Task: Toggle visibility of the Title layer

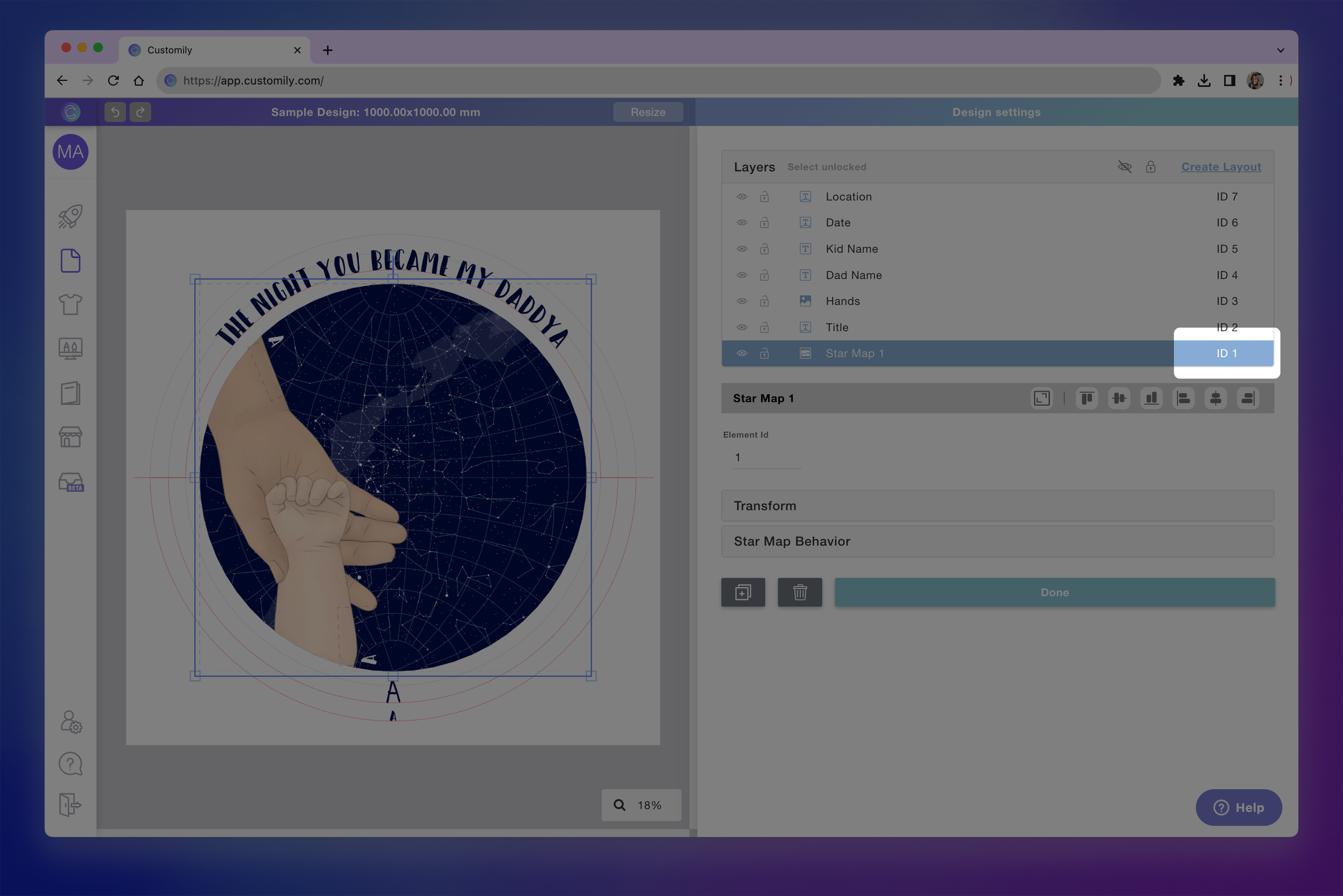Action: click(x=742, y=327)
